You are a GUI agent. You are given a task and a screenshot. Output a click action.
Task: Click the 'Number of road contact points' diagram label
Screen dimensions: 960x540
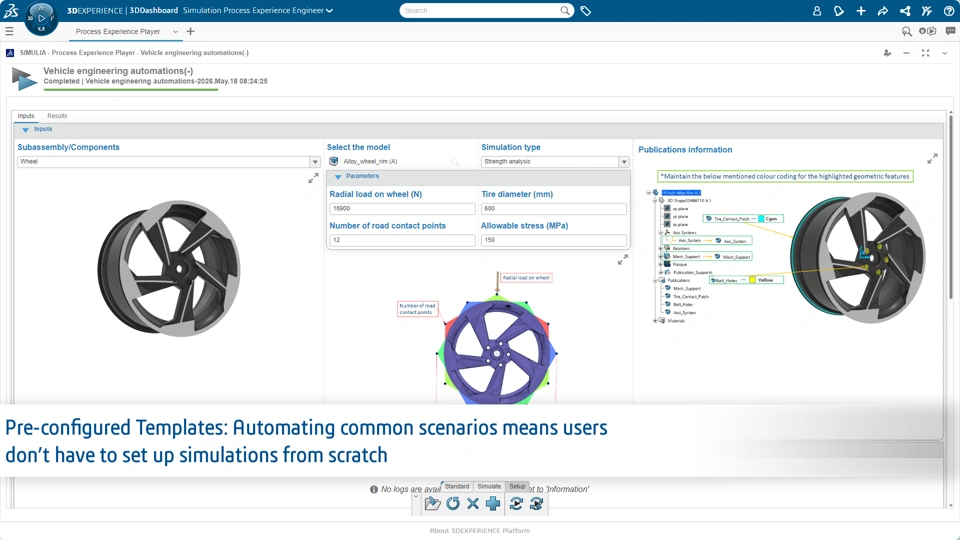(x=417, y=309)
